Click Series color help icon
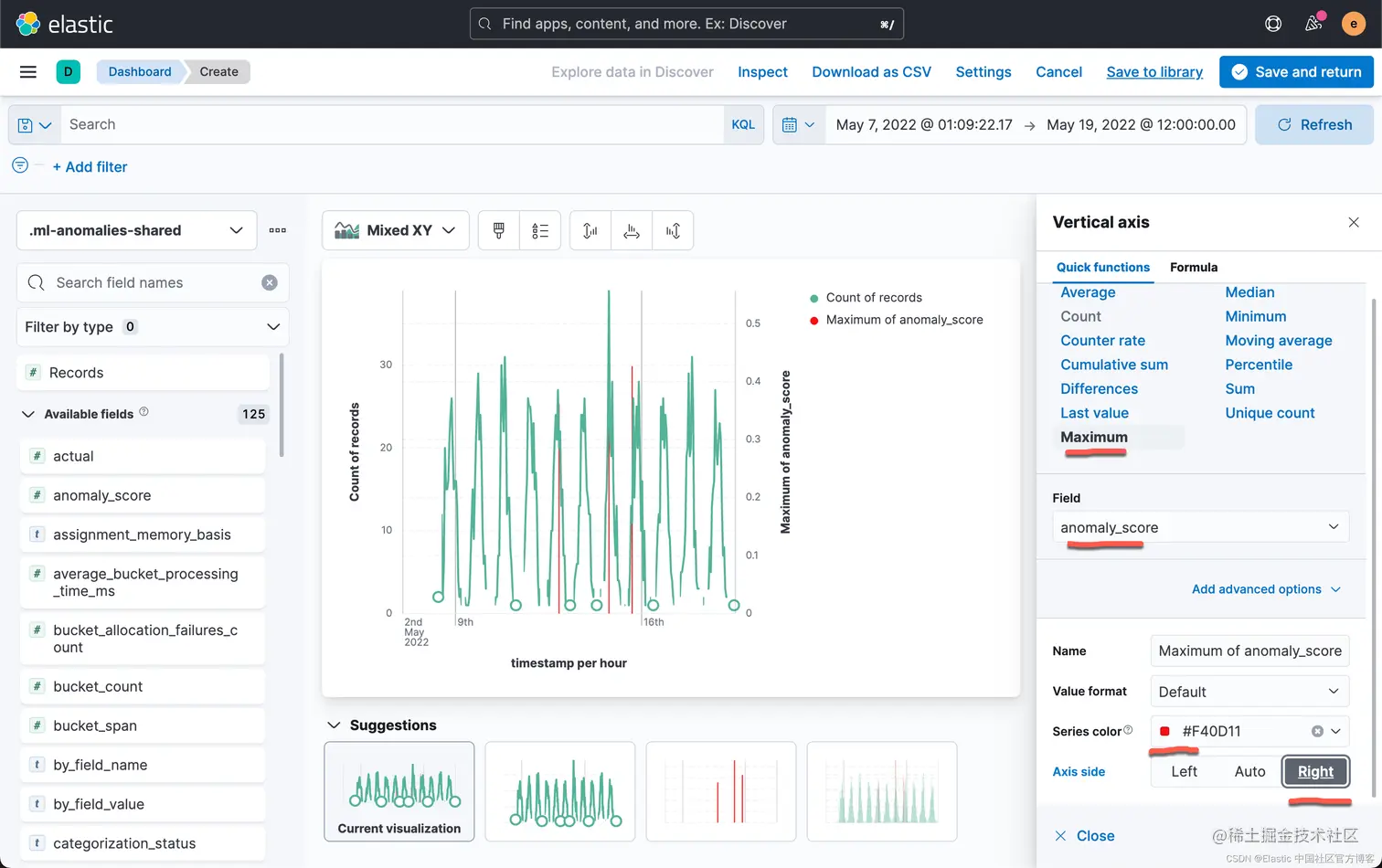The image size is (1382, 868). [x=1128, y=729]
